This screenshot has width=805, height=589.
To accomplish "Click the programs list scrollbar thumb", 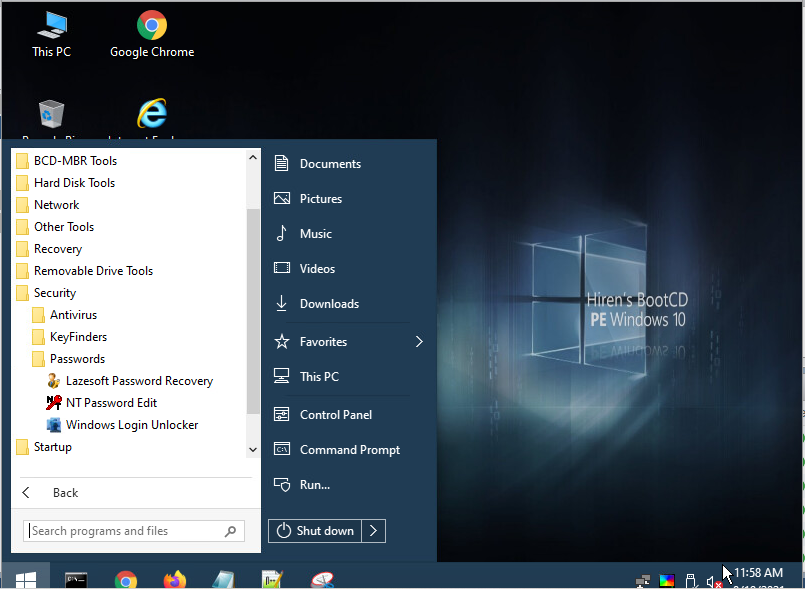I will point(253,311).
